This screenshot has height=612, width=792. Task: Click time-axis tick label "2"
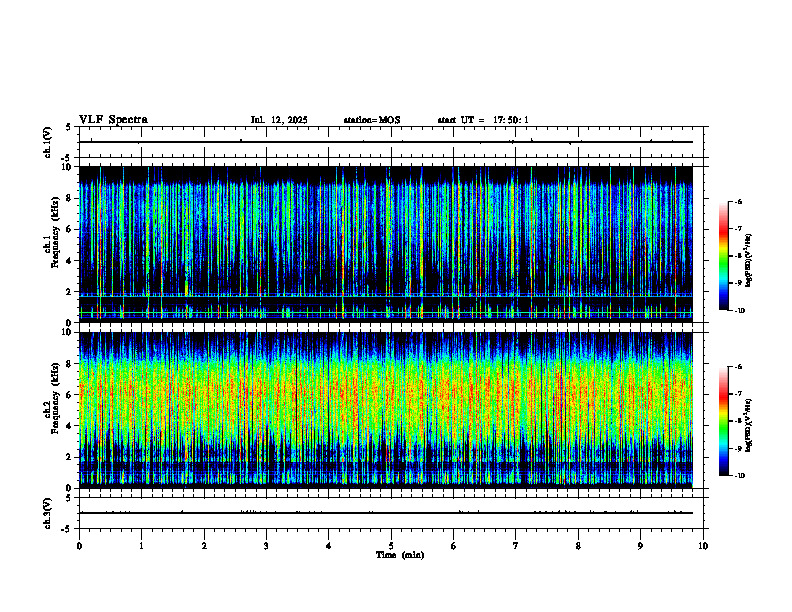point(204,546)
